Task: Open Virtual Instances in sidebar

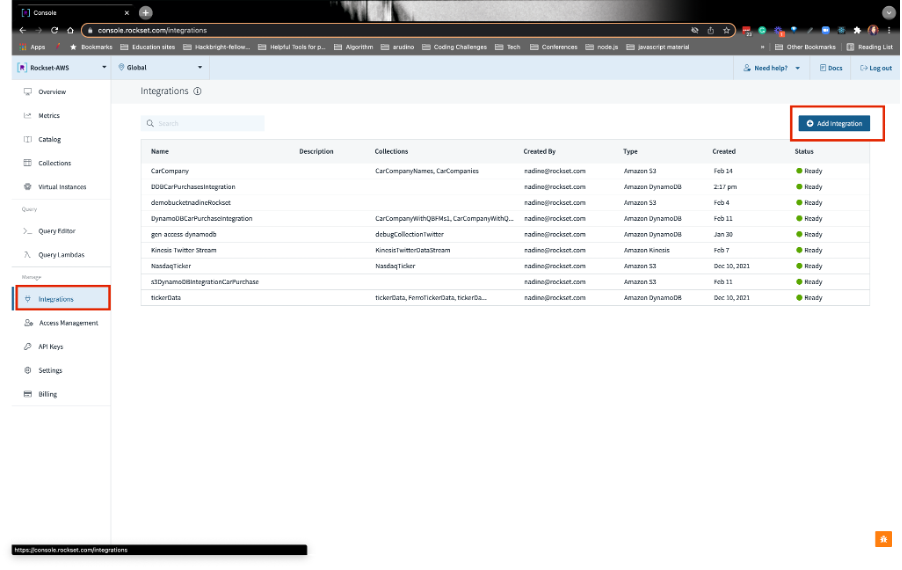Action: click(62, 187)
